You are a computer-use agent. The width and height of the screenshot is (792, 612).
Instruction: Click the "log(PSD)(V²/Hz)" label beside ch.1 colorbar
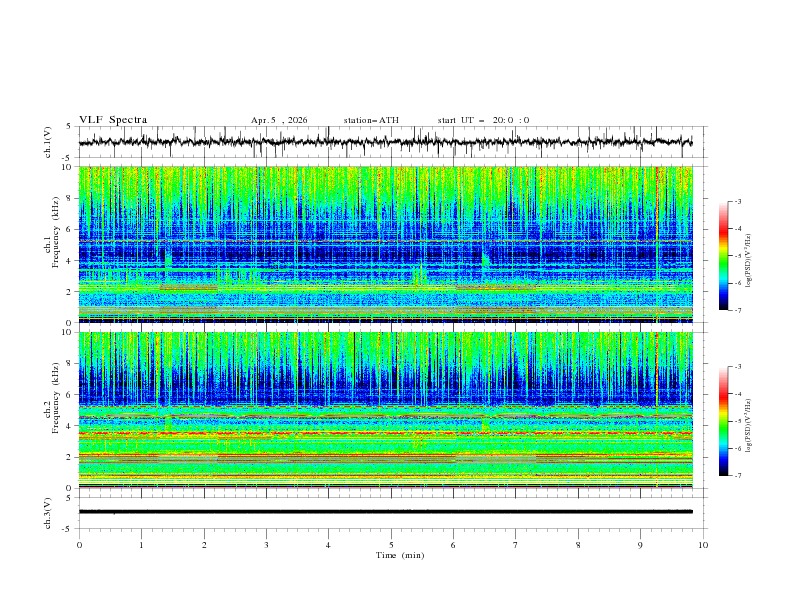(x=749, y=261)
